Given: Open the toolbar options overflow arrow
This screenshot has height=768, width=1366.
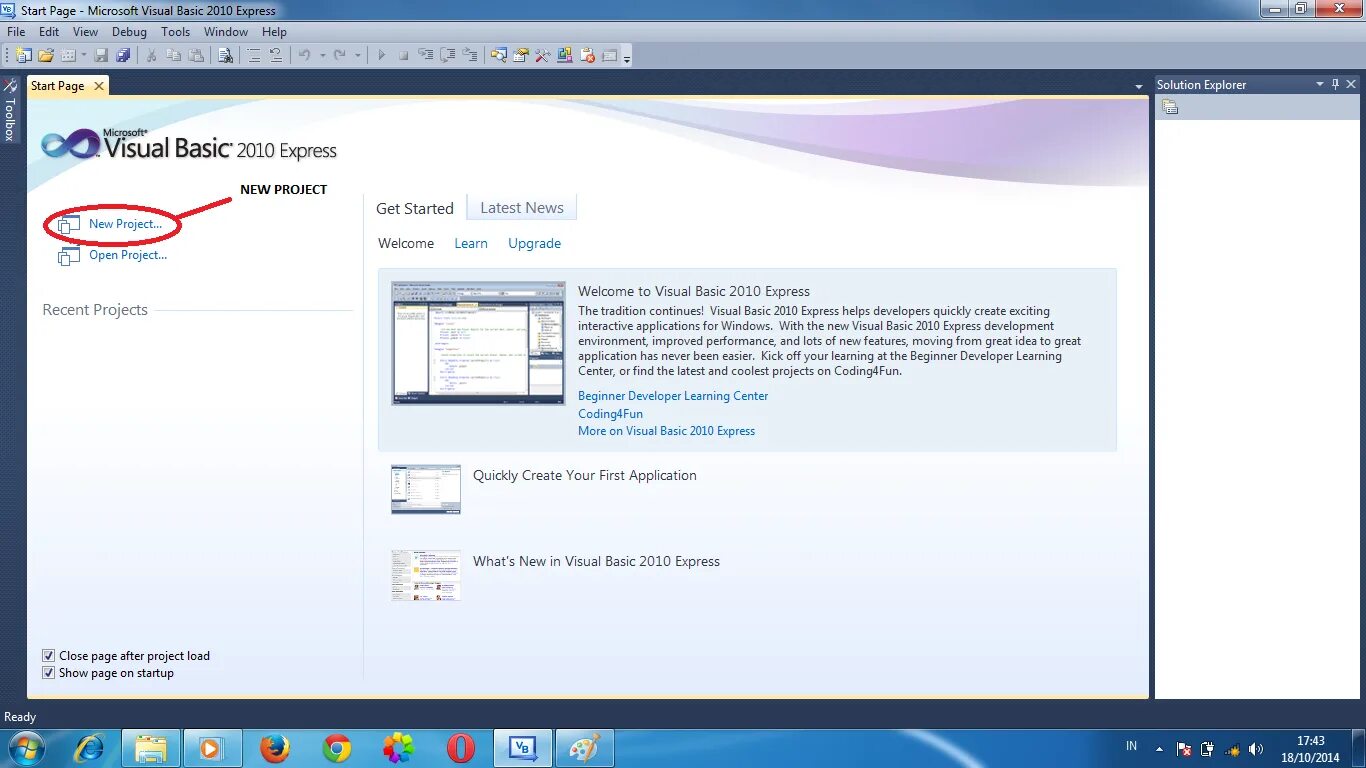Looking at the screenshot, I should 627,57.
